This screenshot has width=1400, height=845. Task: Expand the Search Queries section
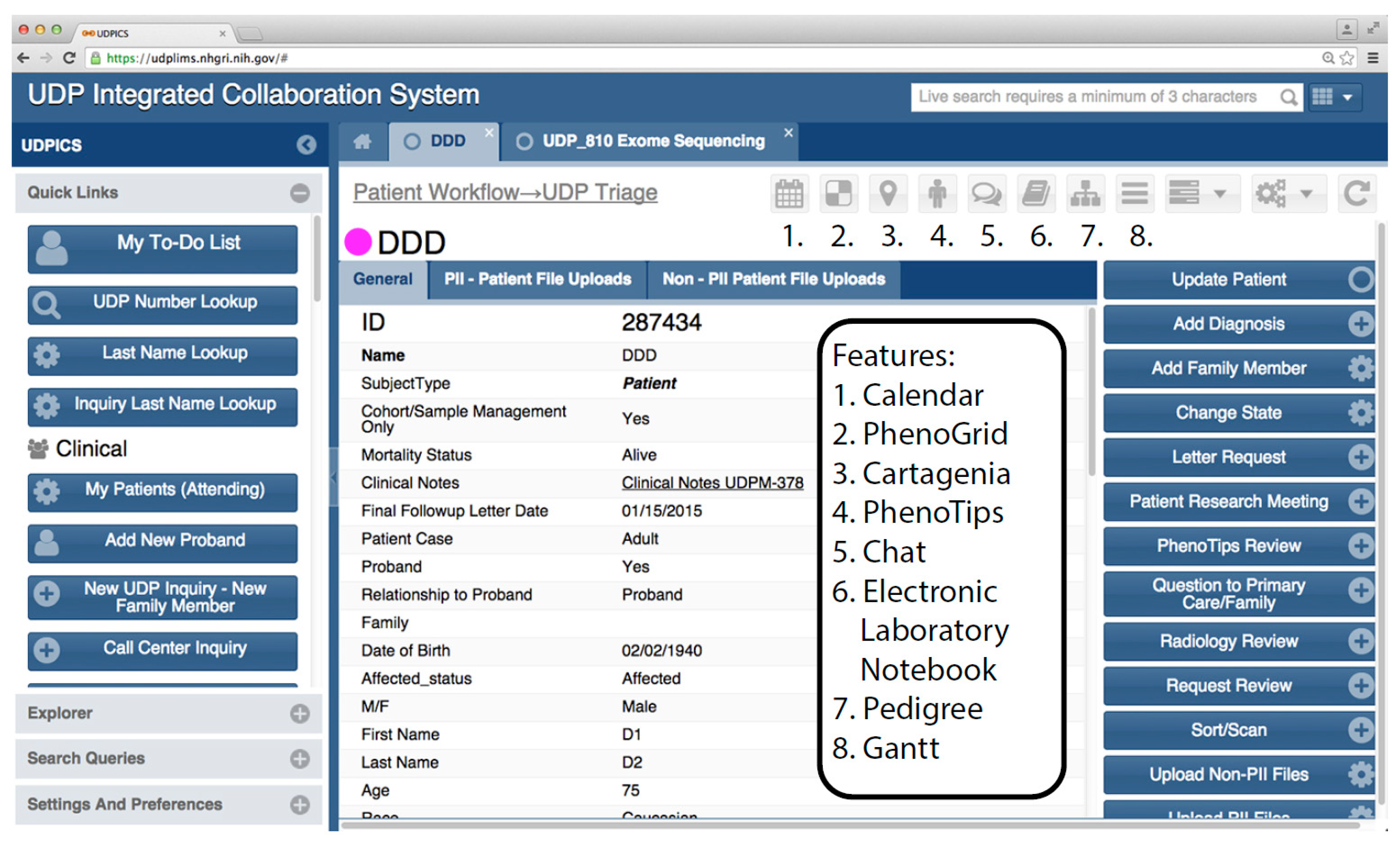point(299,759)
